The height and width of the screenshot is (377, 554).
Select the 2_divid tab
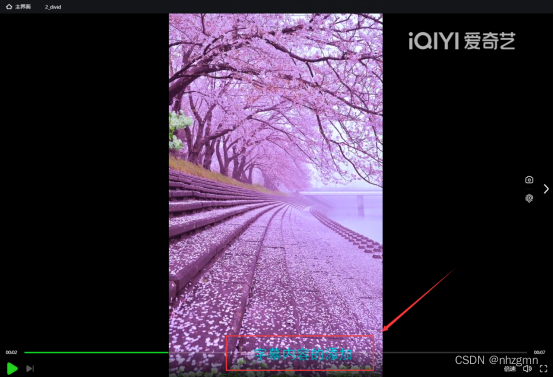[53, 7]
